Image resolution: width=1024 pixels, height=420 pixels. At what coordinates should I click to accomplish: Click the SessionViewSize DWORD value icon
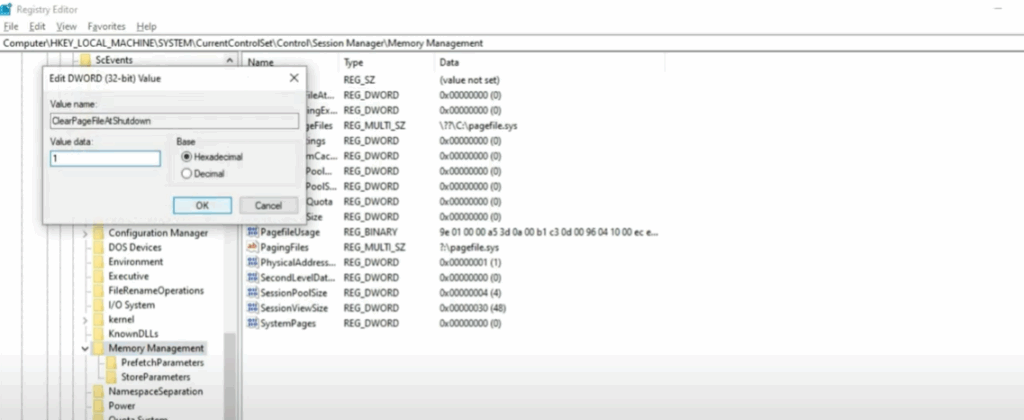(x=252, y=308)
